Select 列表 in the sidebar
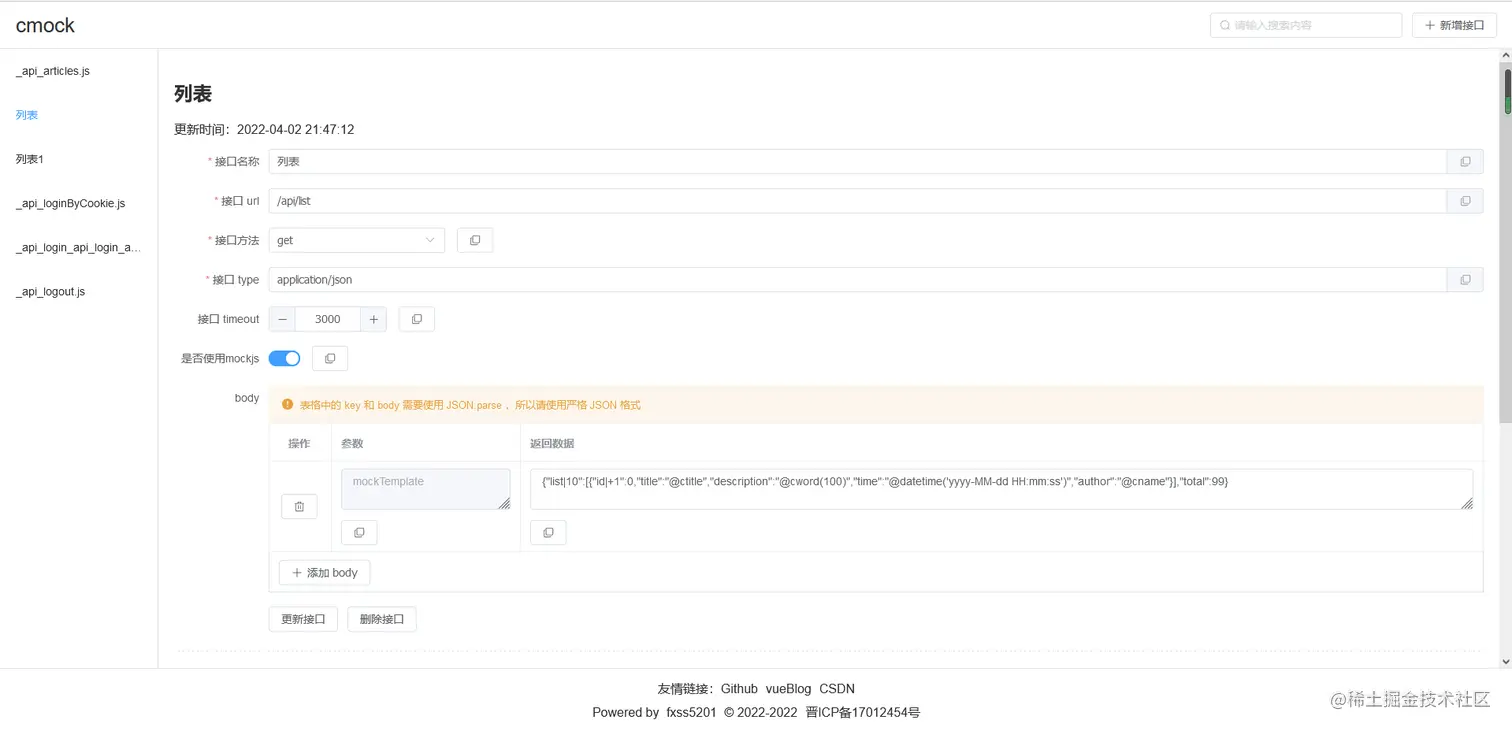1512x731 pixels. [x=27, y=115]
